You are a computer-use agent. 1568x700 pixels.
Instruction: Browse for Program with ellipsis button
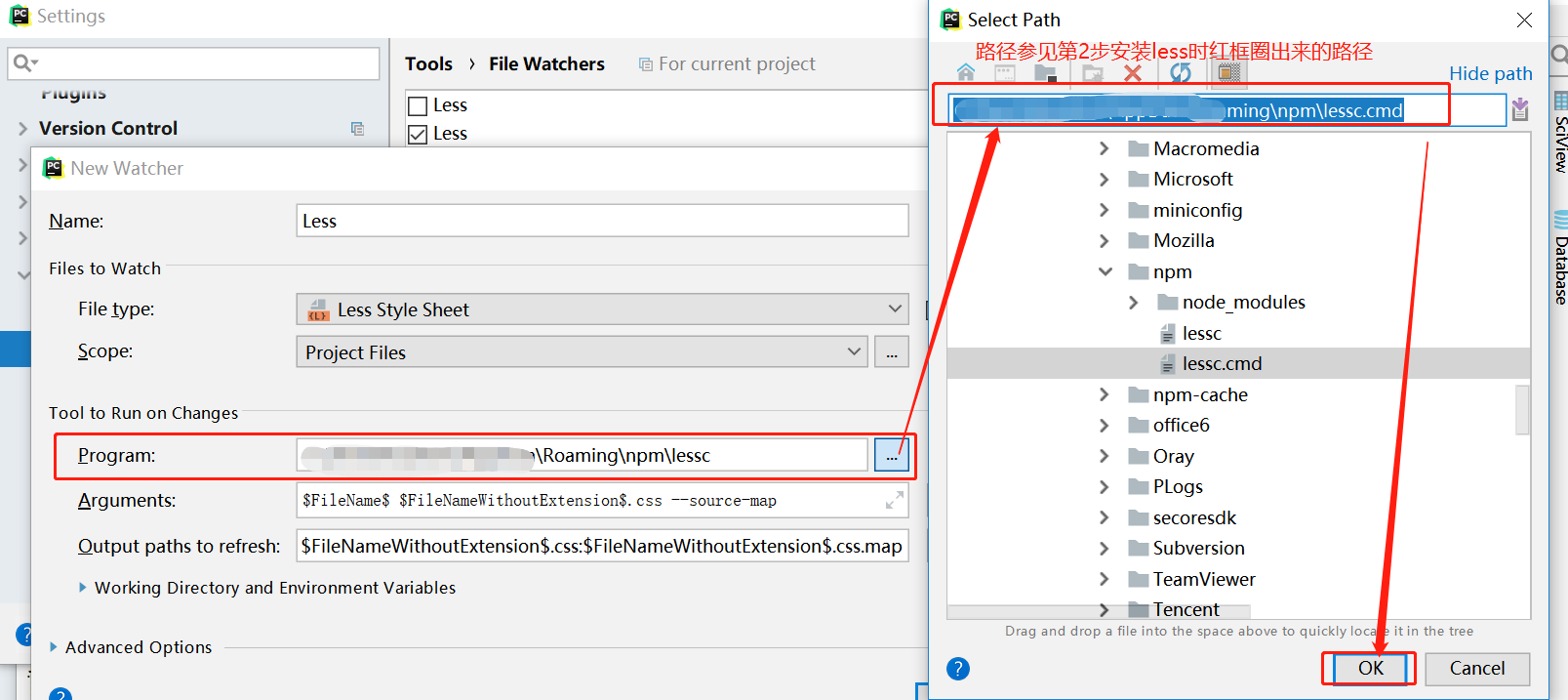tap(892, 456)
